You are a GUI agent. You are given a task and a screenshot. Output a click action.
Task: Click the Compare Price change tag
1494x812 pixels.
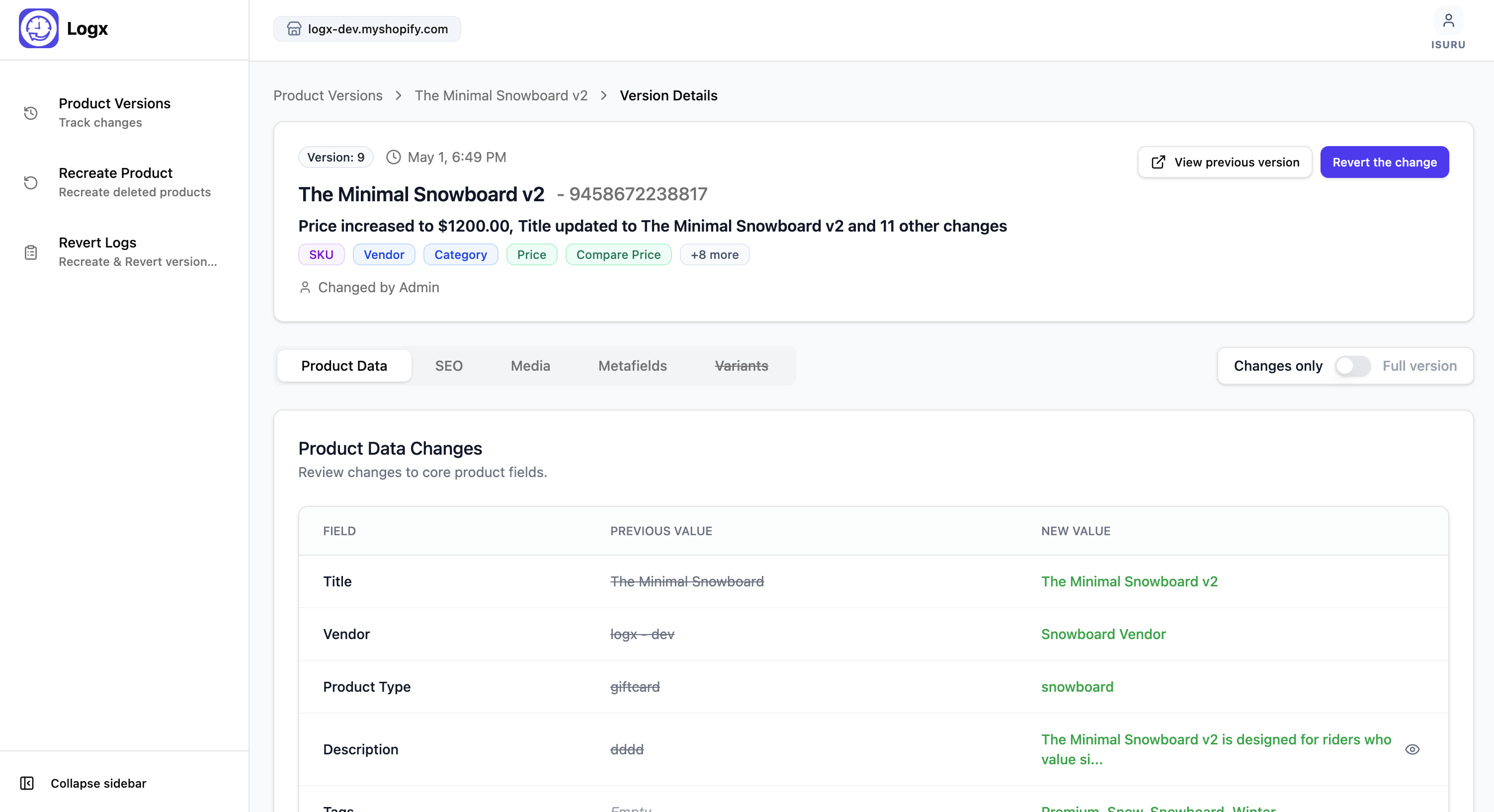click(x=618, y=254)
